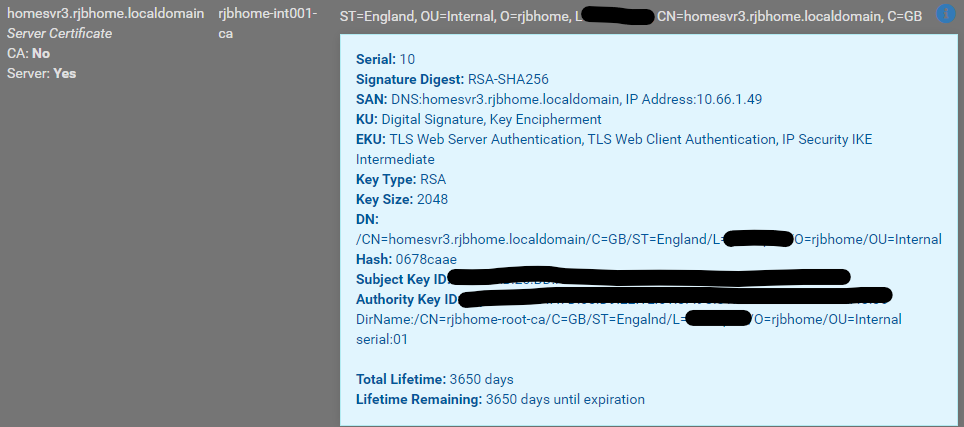Click the Serial: 10 line
This screenshot has height=427, width=964.
pos(385,60)
